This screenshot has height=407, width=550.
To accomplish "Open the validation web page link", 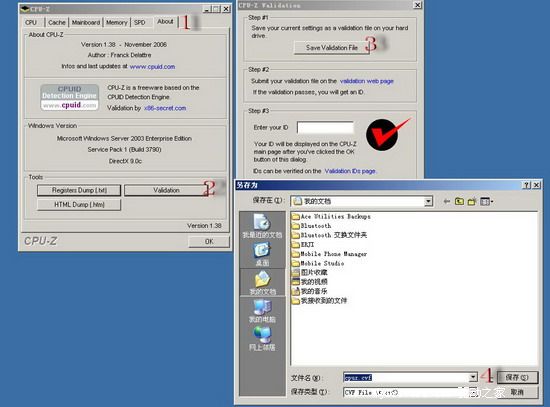I will [x=367, y=81].
